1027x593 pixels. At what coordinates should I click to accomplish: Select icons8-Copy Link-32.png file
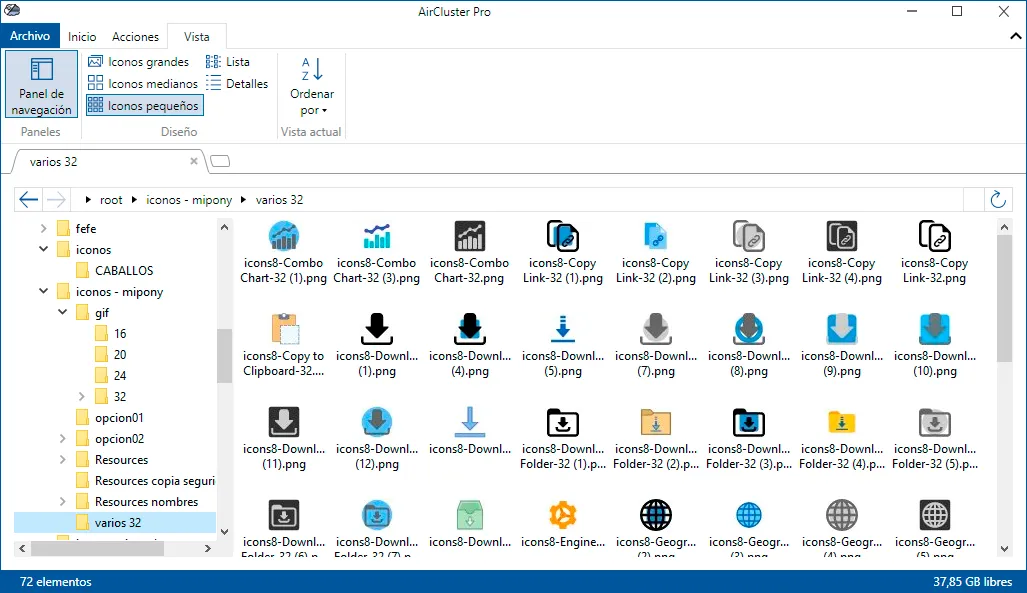coord(935,253)
